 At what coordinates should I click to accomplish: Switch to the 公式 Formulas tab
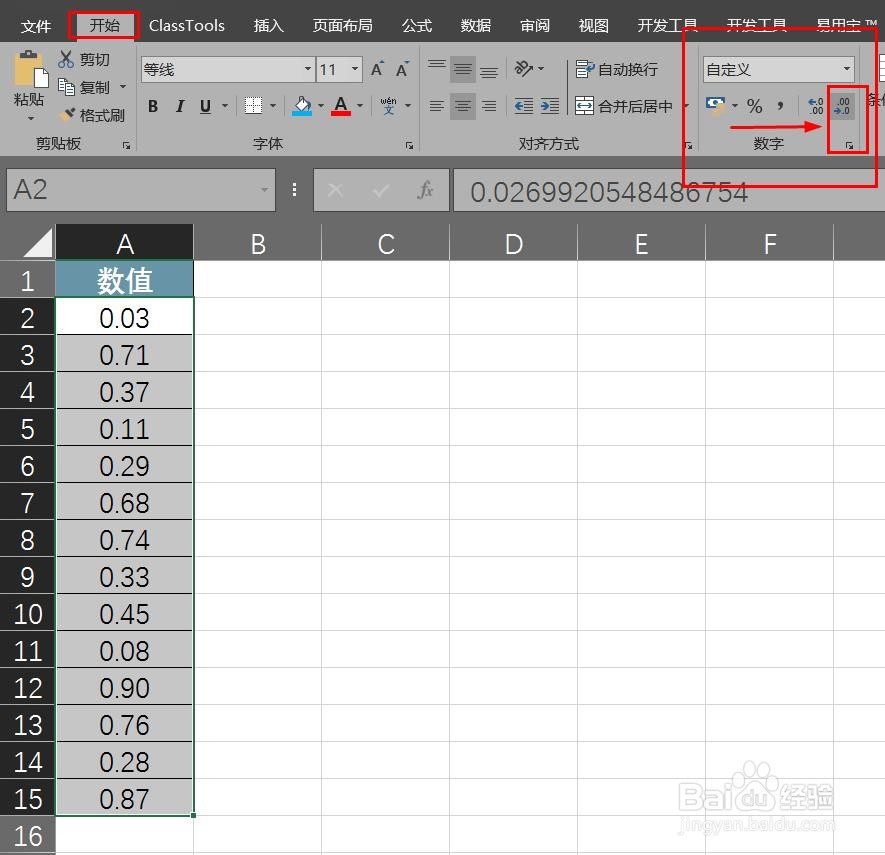point(417,25)
